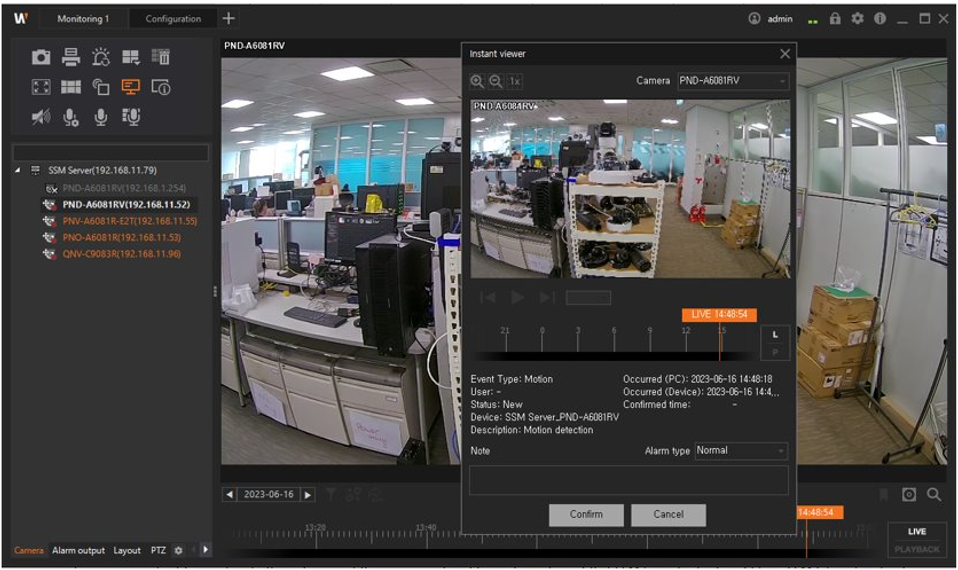958x570 pixels.
Task: Click the orange monitor icon
Action: click(130, 88)
